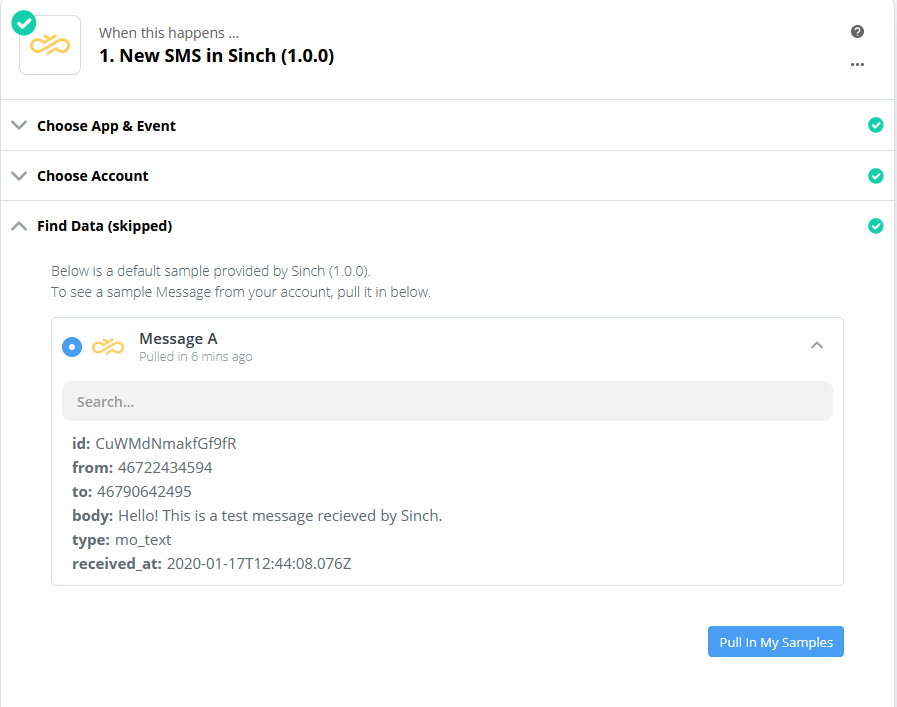Focus the sample Search field
This screenshot has height=707, width=897.
447,402
